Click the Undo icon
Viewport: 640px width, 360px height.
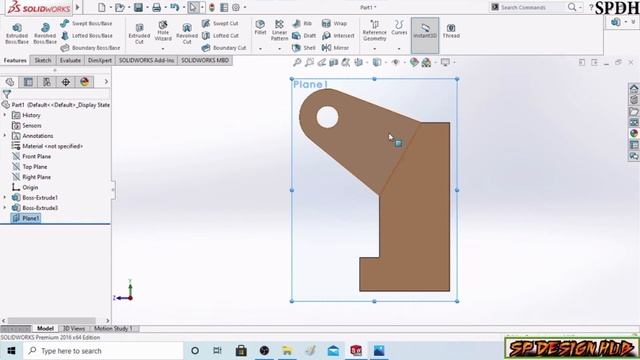pos(175,7)
